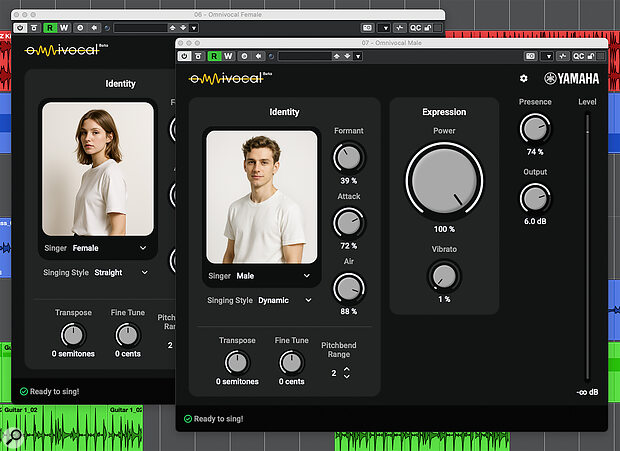The height and width of the screenshot is (451, 620).
Task: Click the large Power knob
Action: click(x=444, y=181)
